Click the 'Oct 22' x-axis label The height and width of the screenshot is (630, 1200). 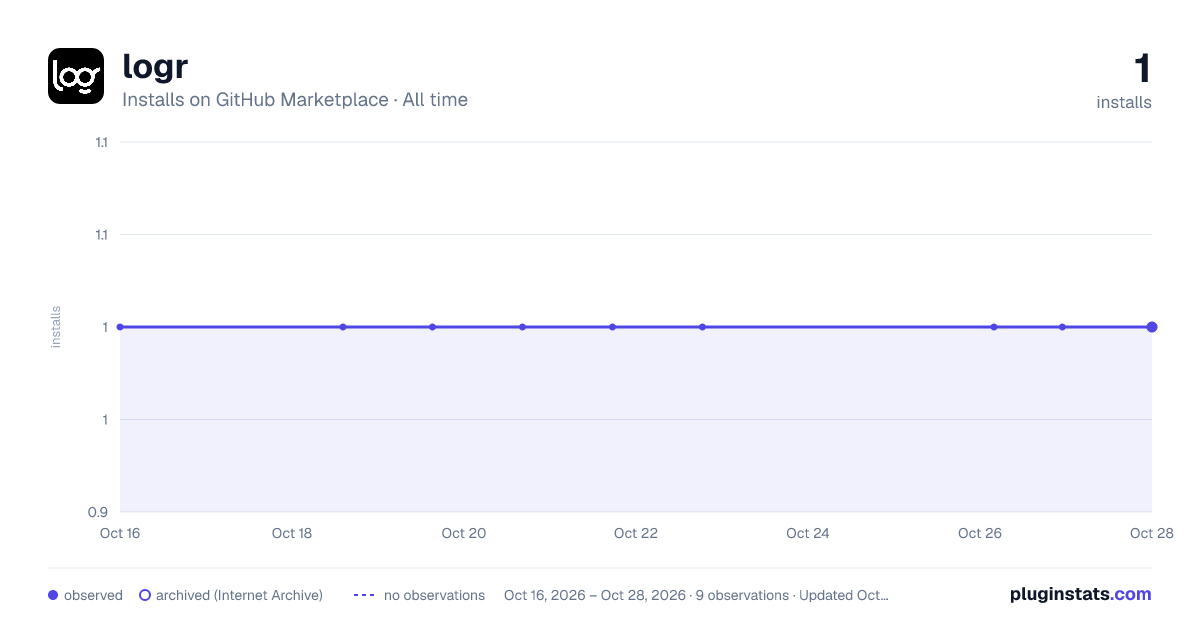(636, 533)
